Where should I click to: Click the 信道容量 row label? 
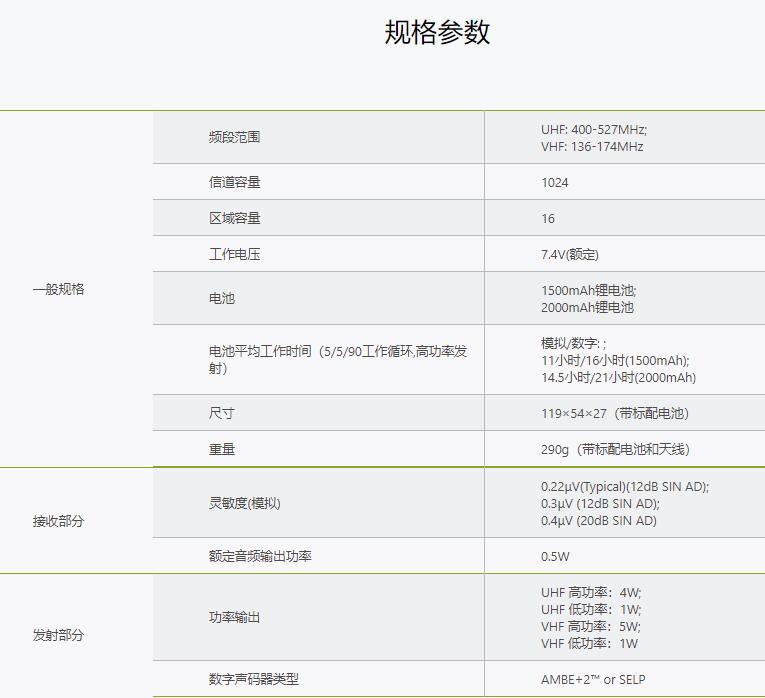tap(234, 182)
